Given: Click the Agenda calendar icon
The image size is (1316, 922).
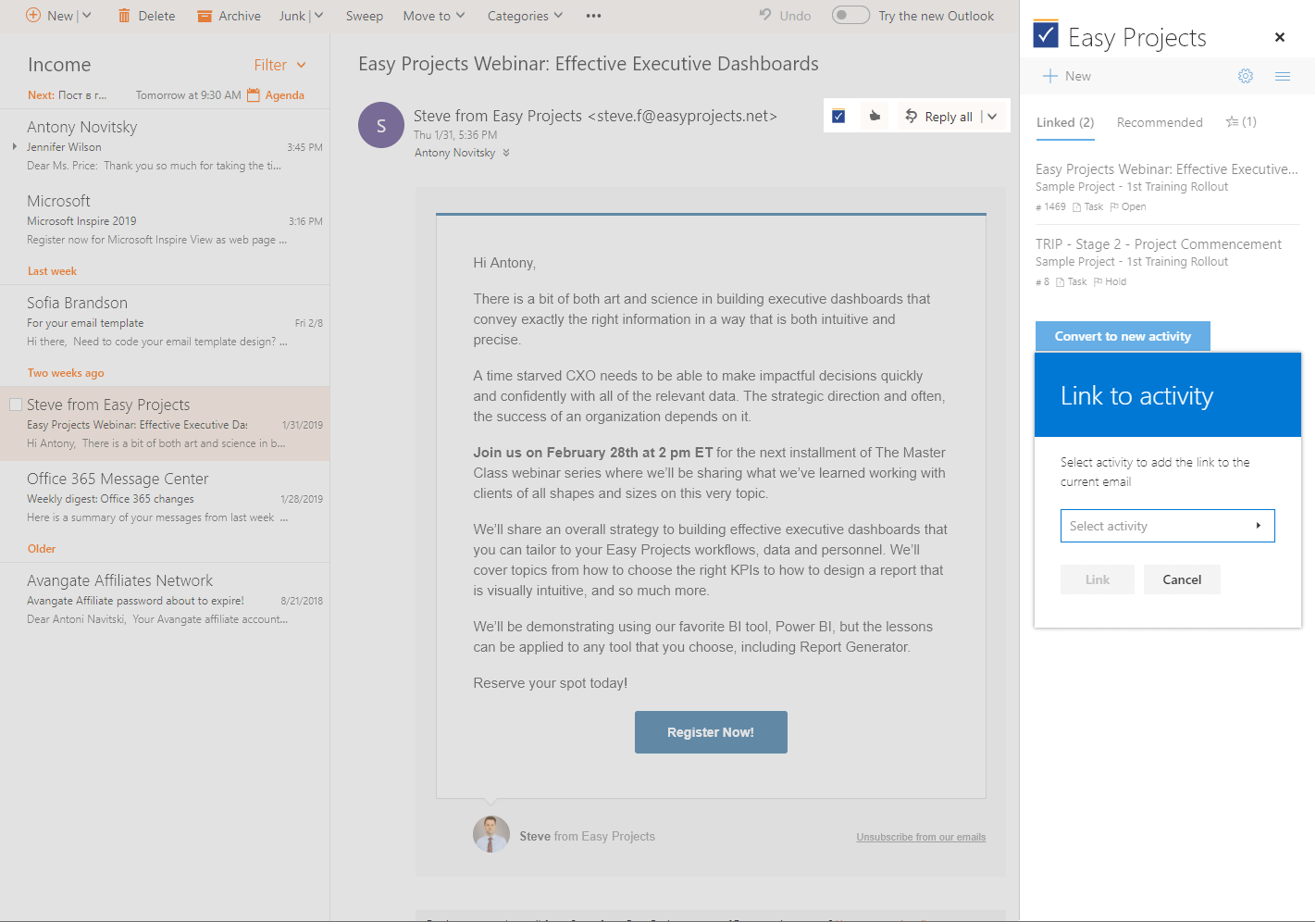Looking at the screenshot, I should (x=254, y=94).
